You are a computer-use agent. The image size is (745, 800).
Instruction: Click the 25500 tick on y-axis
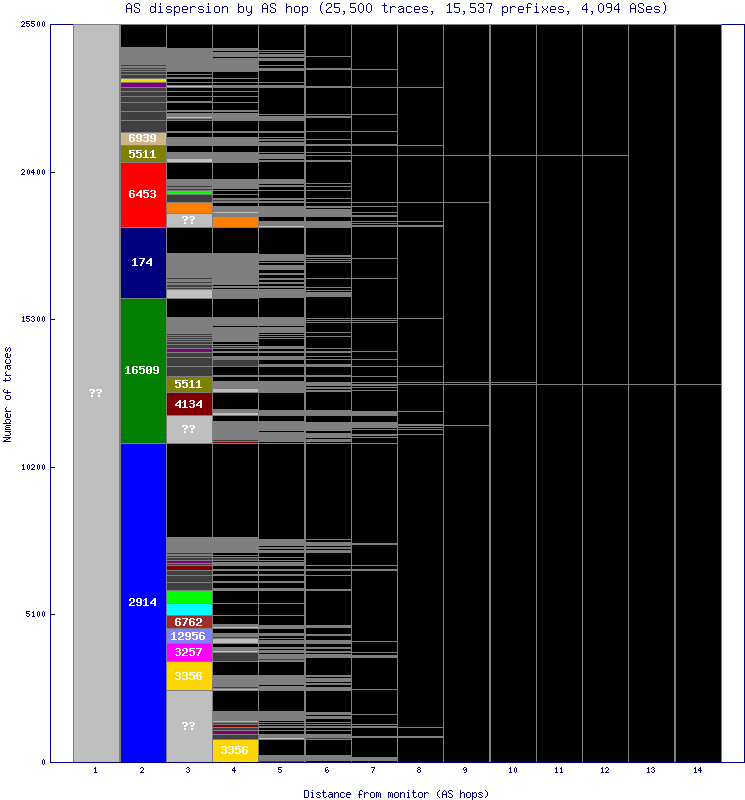pyautogui.click(x=33, y=25)
